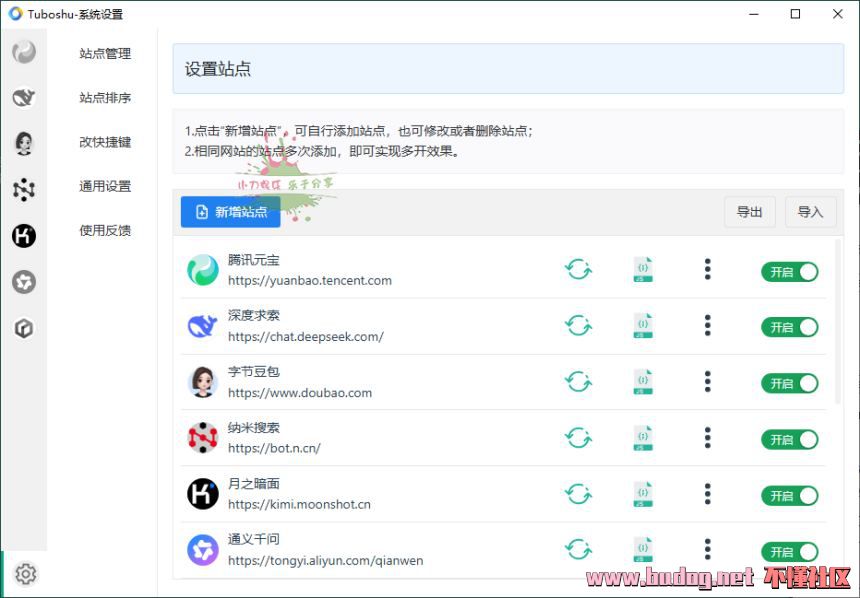The height and width of the screenshot is (598, 860).
Task: Turn off the 字节豆包 switch
Action: click(789, 383)
